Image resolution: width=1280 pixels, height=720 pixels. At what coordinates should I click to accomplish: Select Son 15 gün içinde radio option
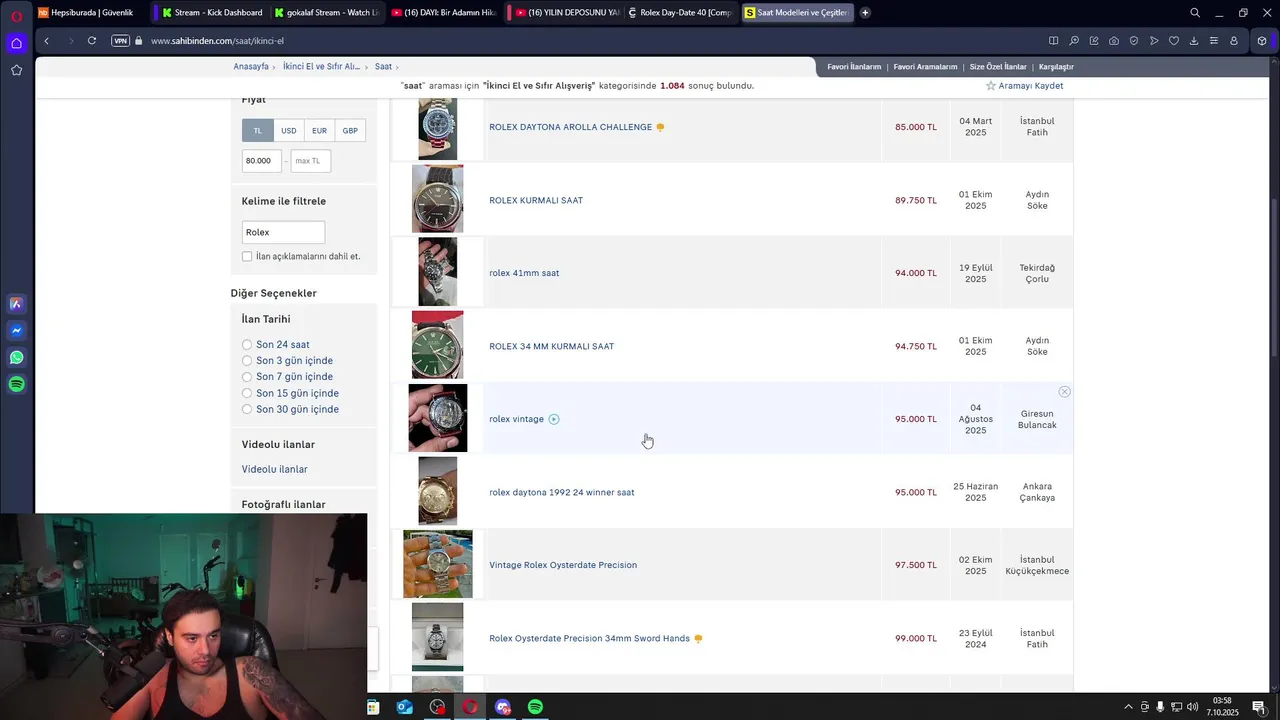[247, 393]
